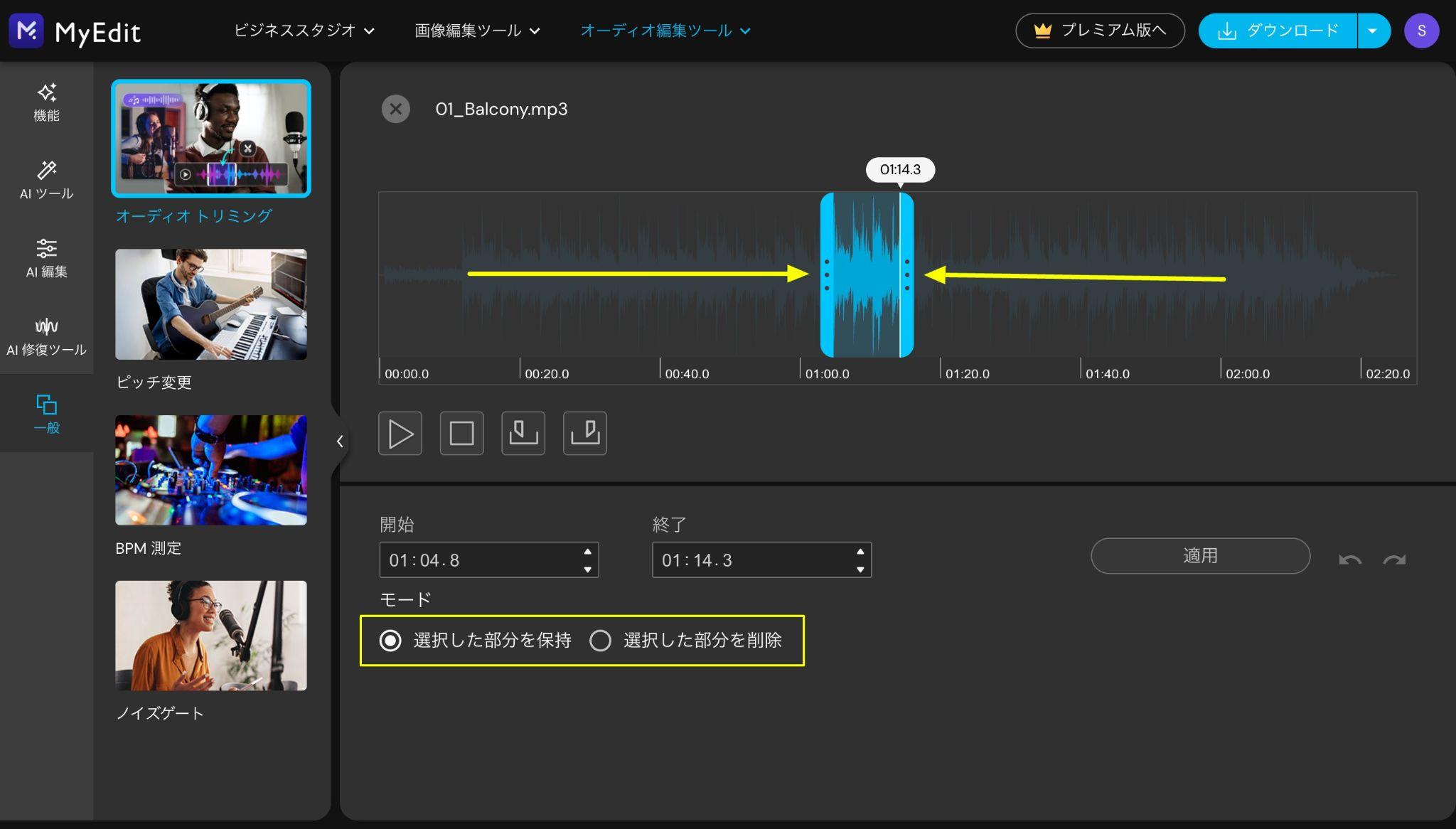Click the crown icon on プレミアム版へ
The image size is (1456, 829).
click(x=1042, y=31)
